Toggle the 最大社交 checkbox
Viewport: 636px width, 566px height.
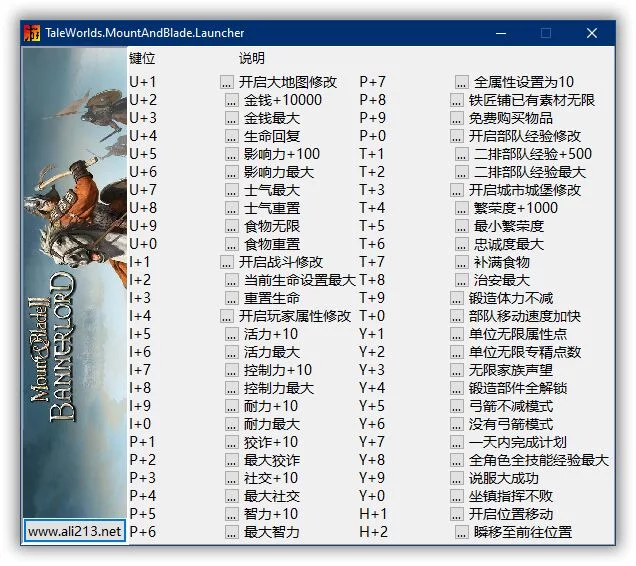pos(232,496)
